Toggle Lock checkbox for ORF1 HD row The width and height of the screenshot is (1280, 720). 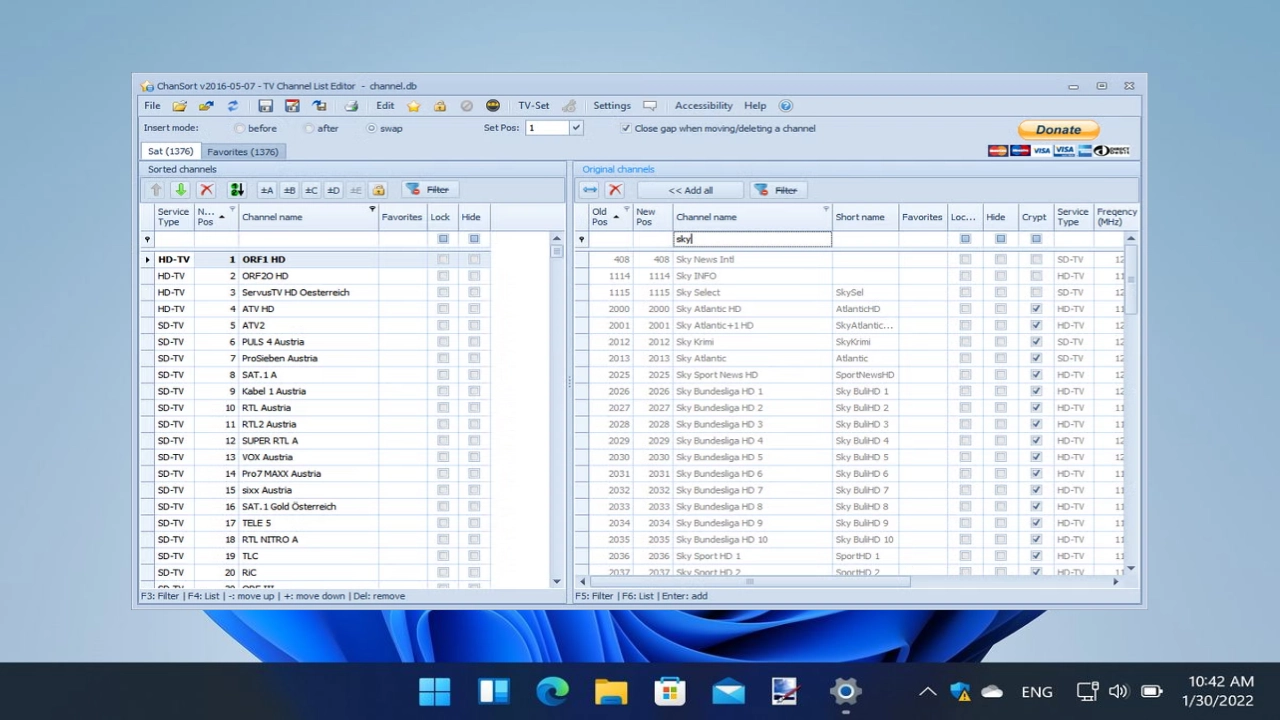click(443, 259)
